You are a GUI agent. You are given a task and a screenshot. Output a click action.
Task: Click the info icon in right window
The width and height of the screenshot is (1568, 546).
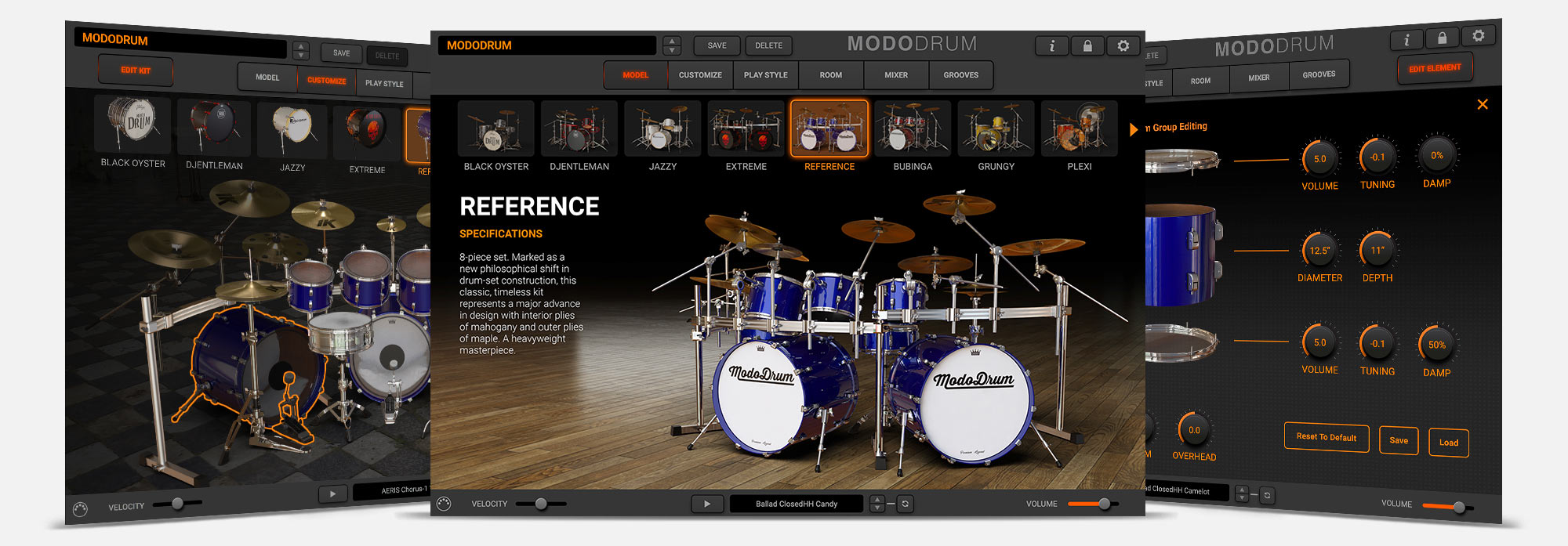(x=1406, y=39)
